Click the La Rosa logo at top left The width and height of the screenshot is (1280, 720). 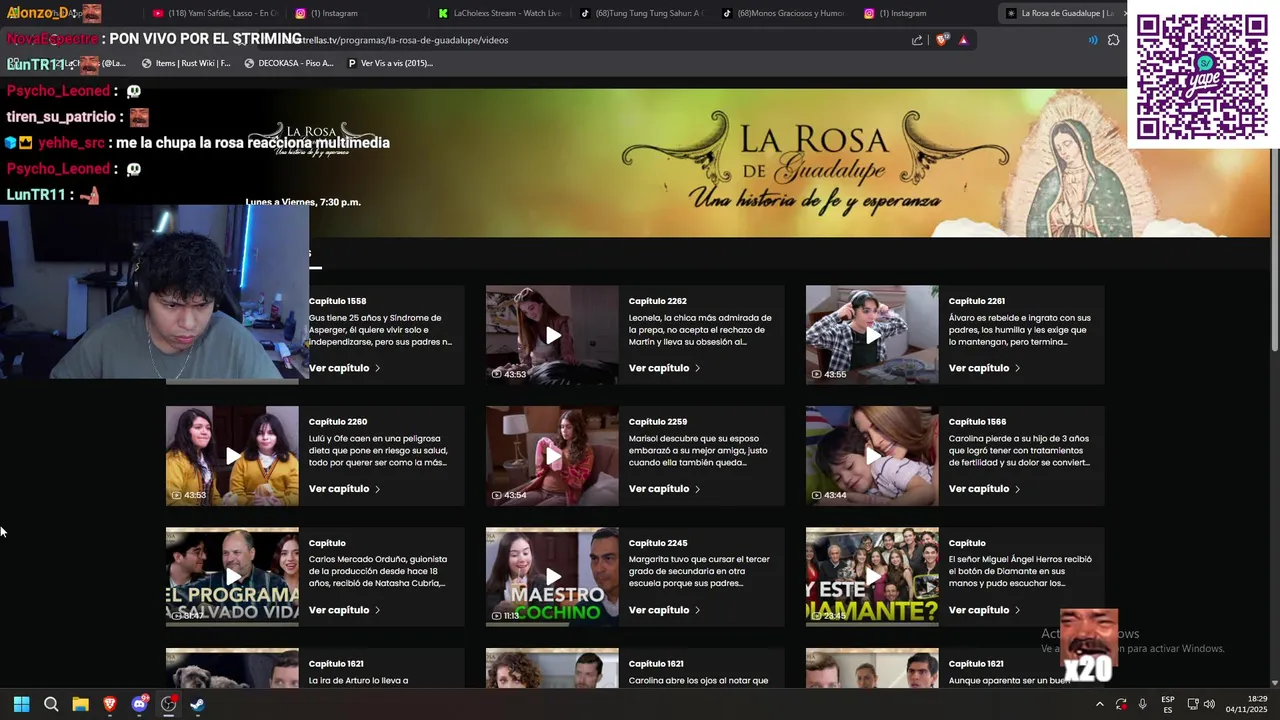pyautogui.click(x=311, y=138)
